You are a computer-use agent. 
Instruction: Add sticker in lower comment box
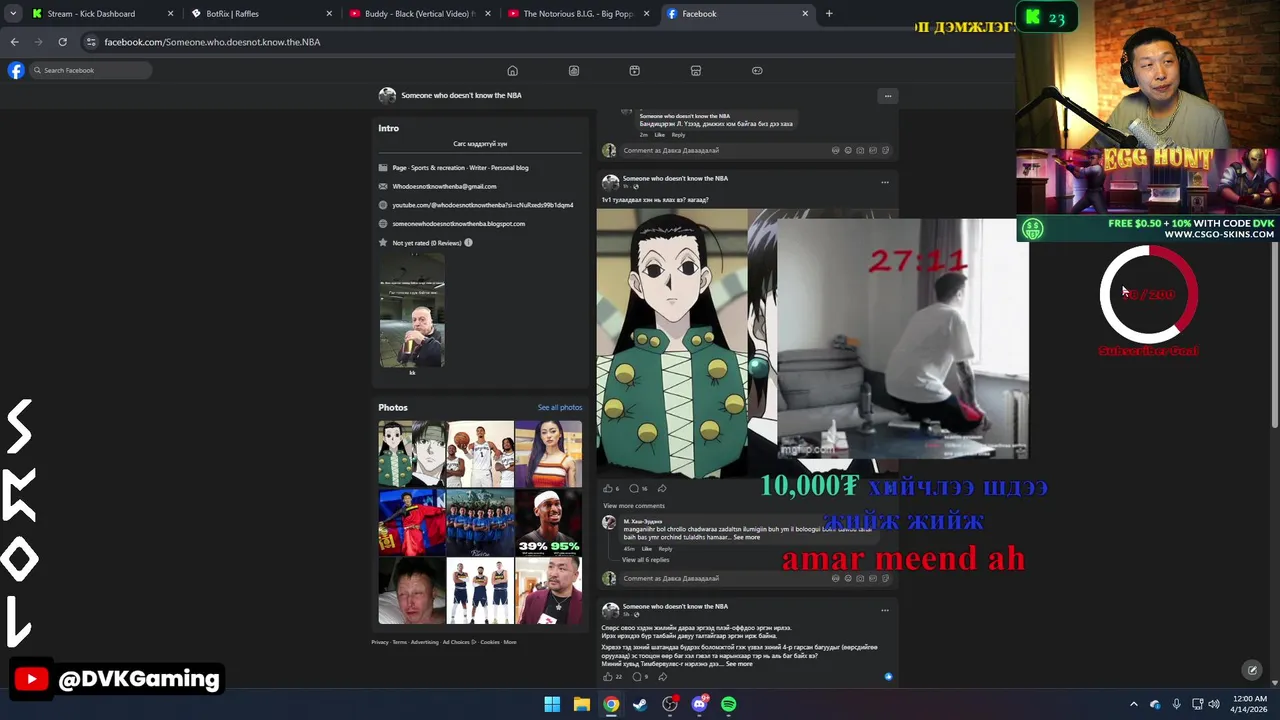[885, 578]
